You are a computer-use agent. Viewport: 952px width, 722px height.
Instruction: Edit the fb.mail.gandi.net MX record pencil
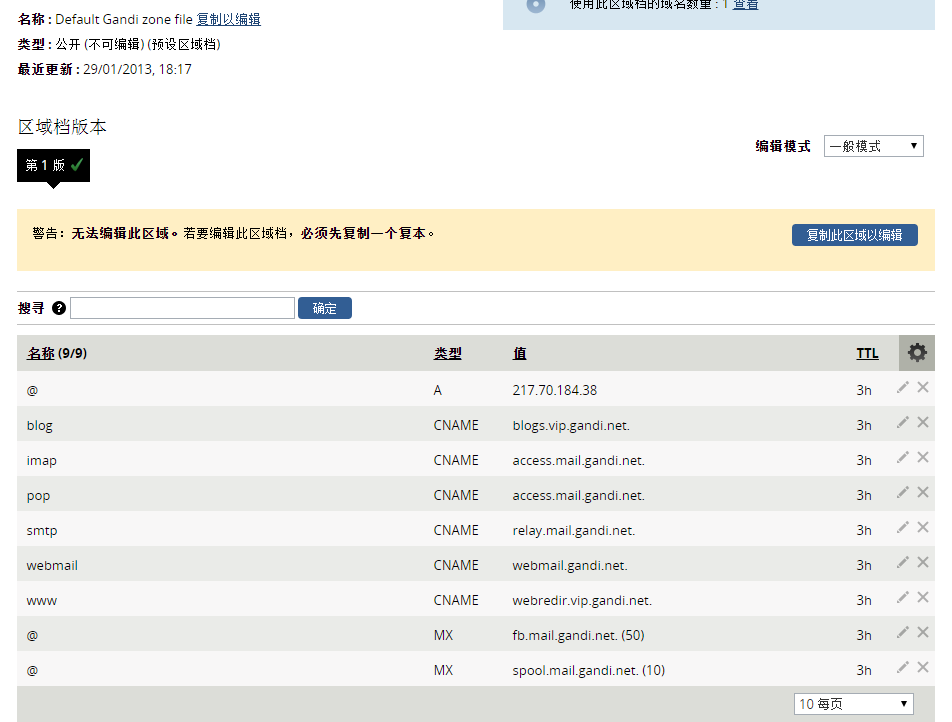(x=903, y=632)
